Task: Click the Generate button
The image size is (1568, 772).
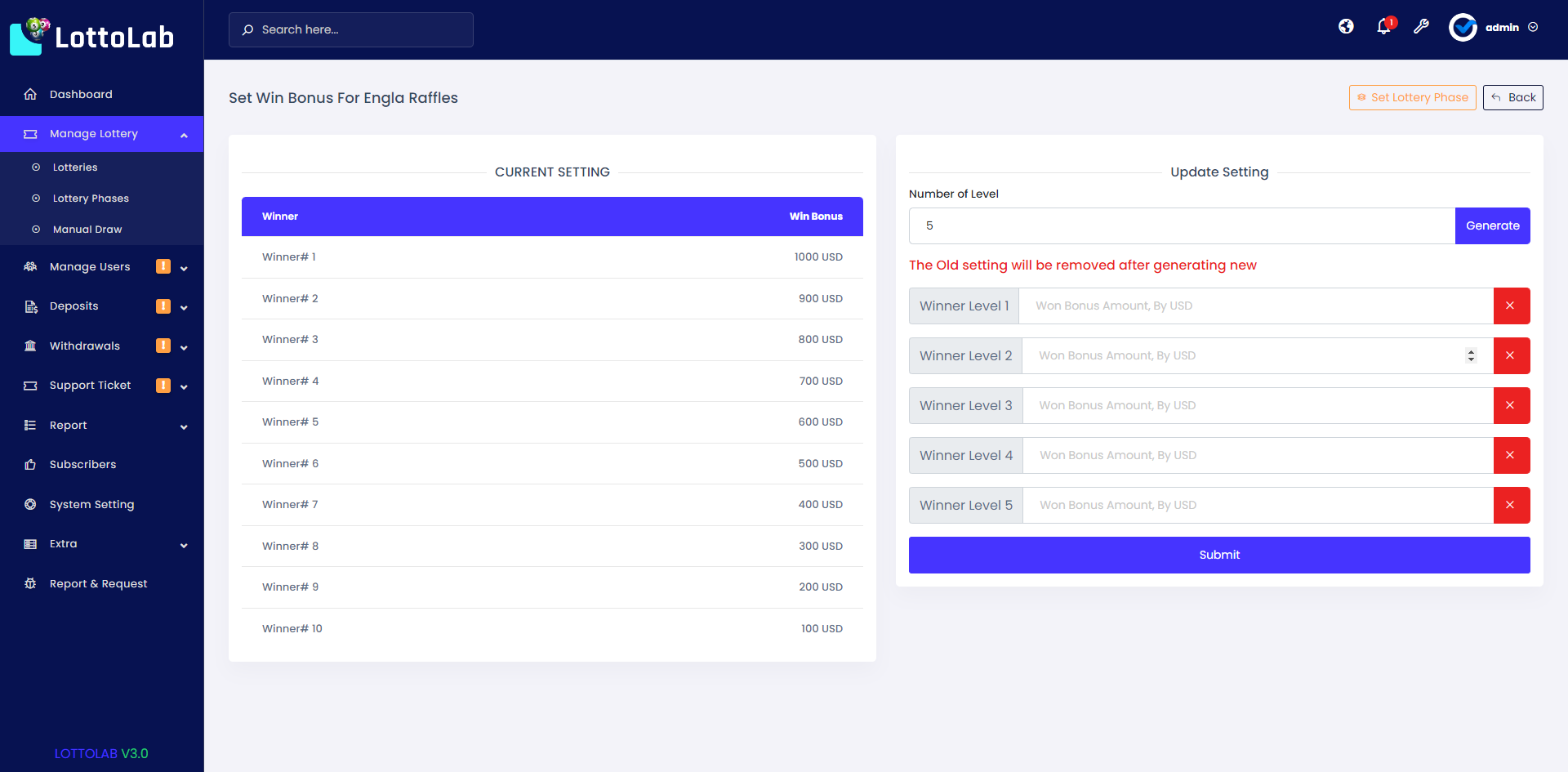Action: click(x=1492, y=225)
